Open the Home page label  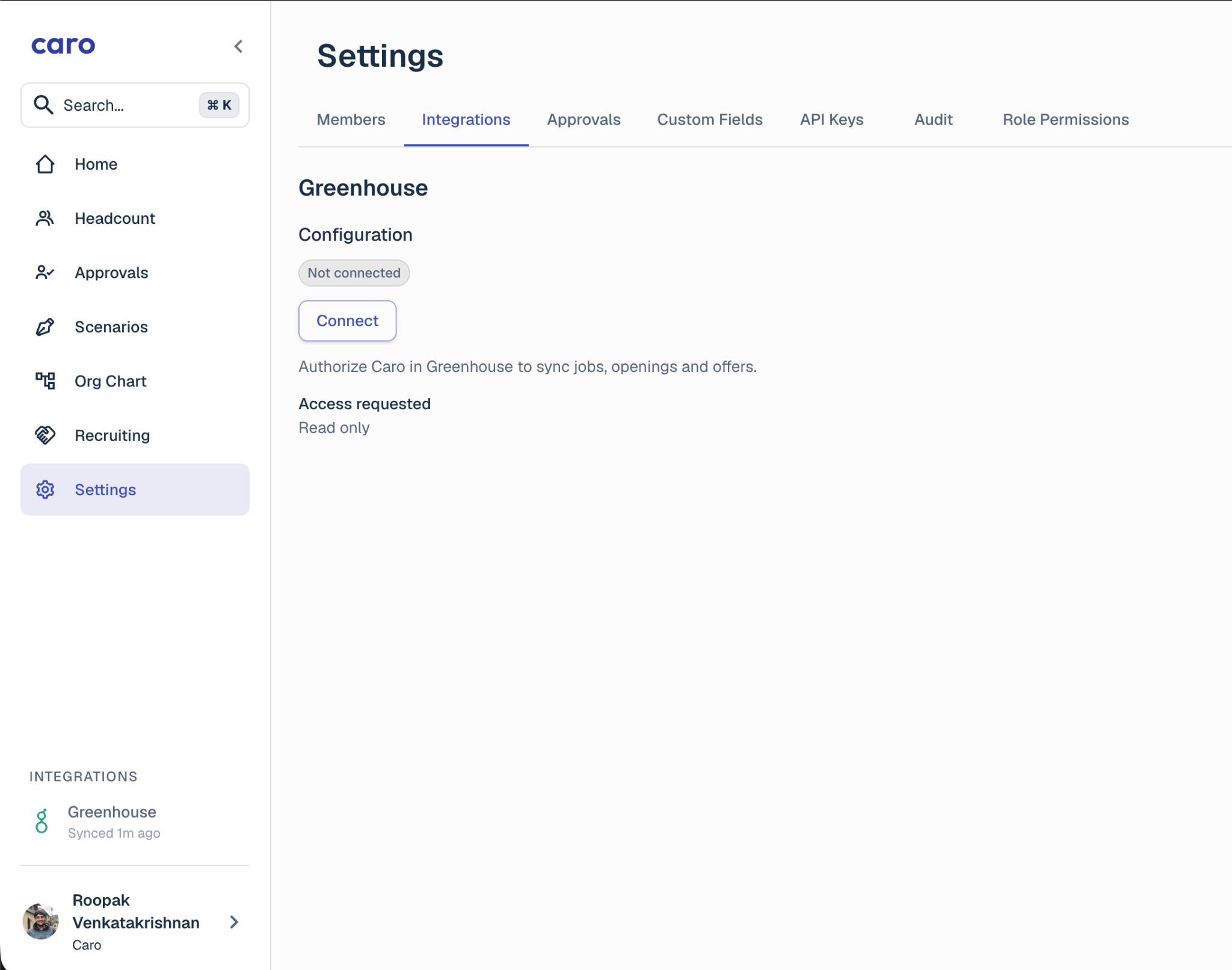pos(96,164)
